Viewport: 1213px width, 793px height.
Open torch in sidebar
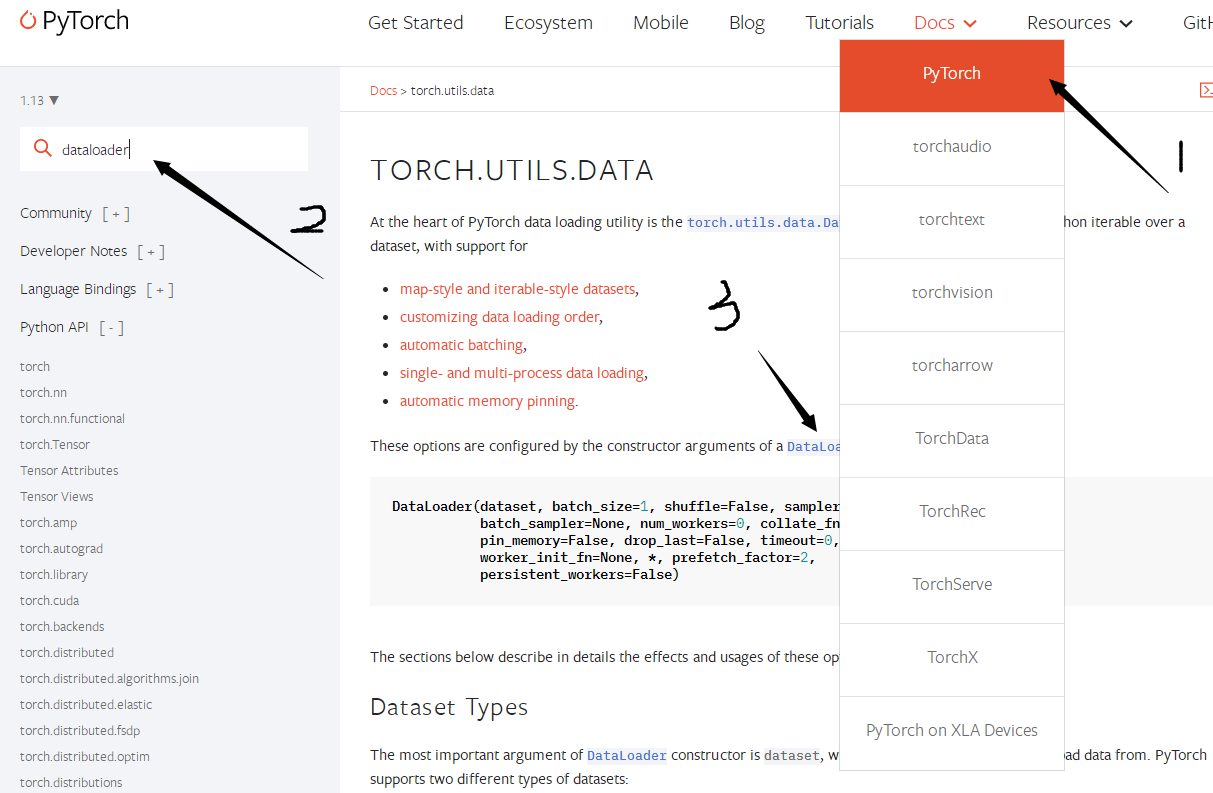point(35,367)
